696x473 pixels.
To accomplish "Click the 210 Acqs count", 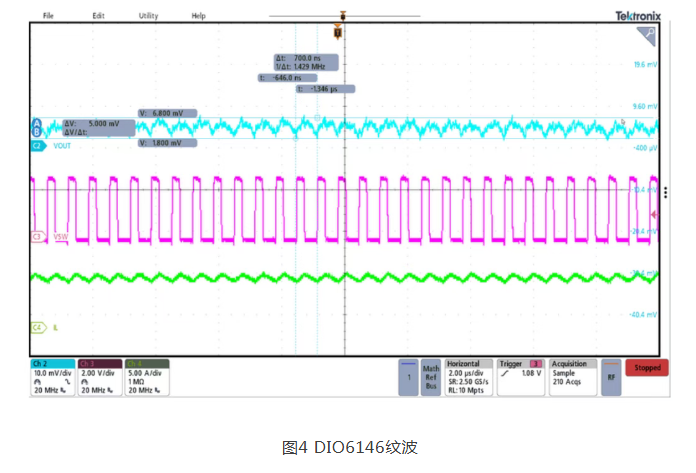I will 567,382.
